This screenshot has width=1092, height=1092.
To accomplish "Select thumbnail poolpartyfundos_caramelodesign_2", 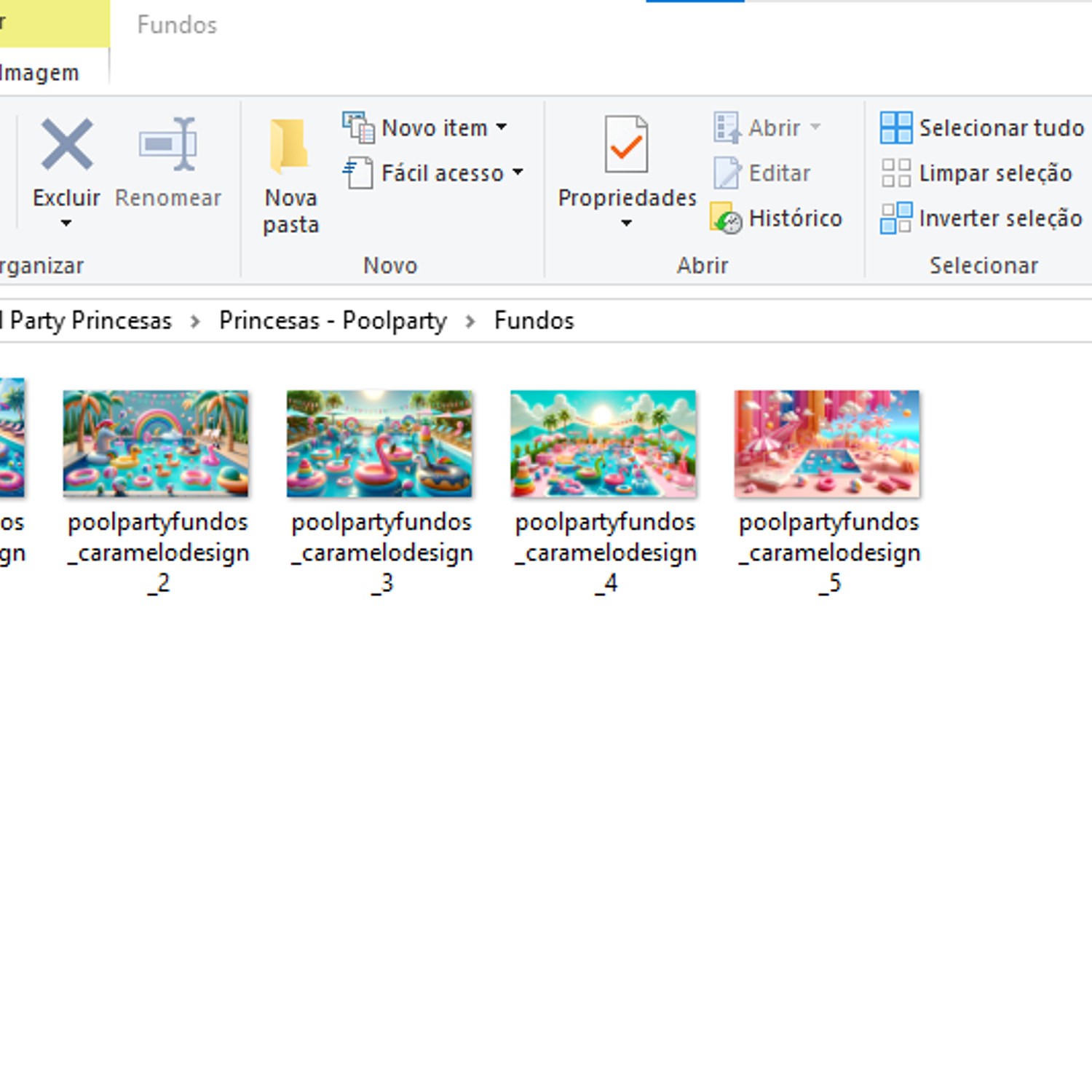I will (156, 444).
